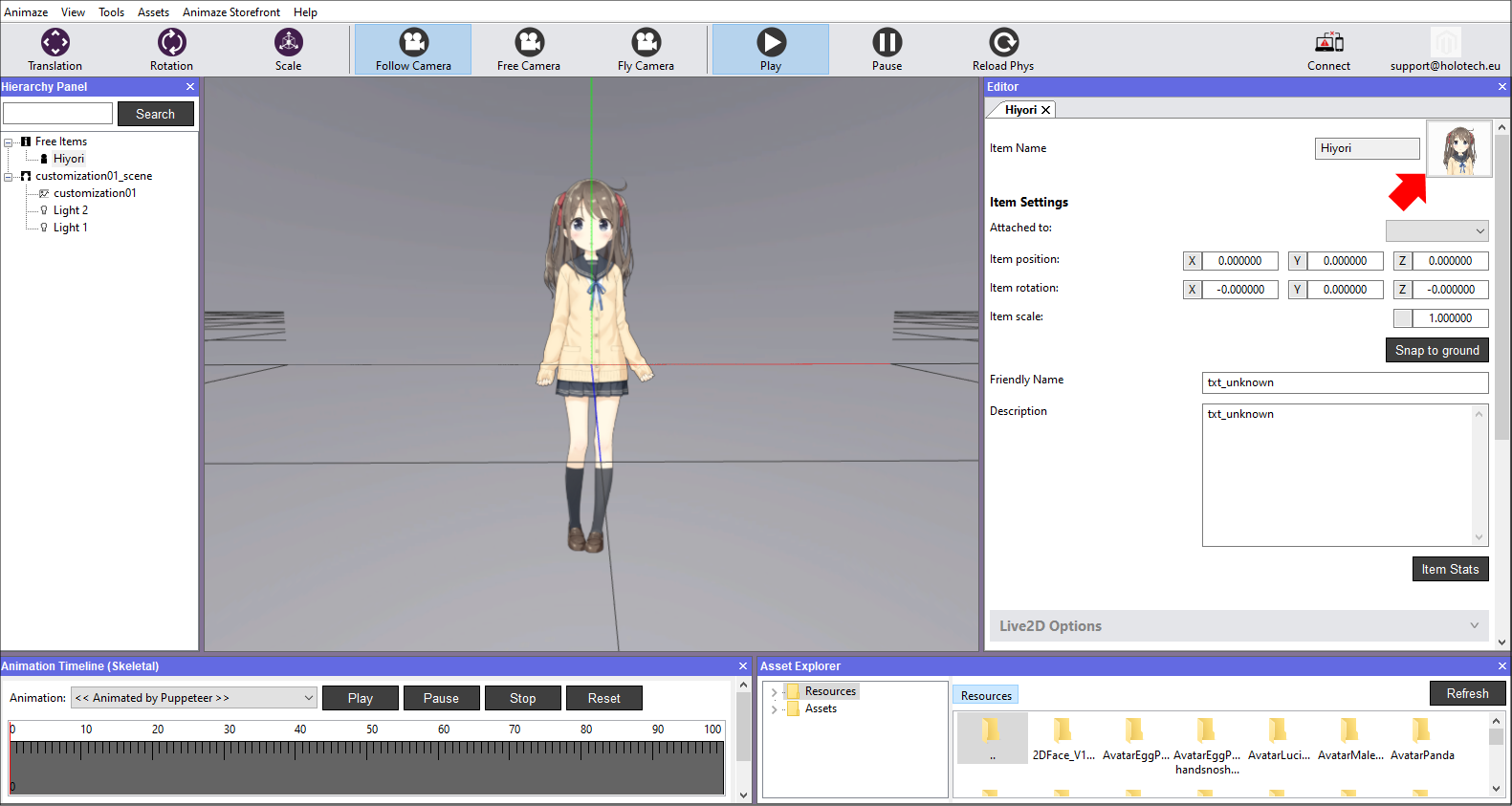Image resolution: width=1512 pixels, height=806 pixels.
Task: Open the AvatarMale... folder
Action: tap(1350, 739)
